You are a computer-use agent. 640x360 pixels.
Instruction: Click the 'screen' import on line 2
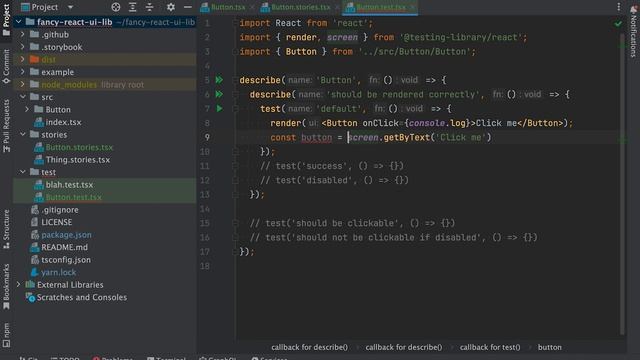click(342, 38)
